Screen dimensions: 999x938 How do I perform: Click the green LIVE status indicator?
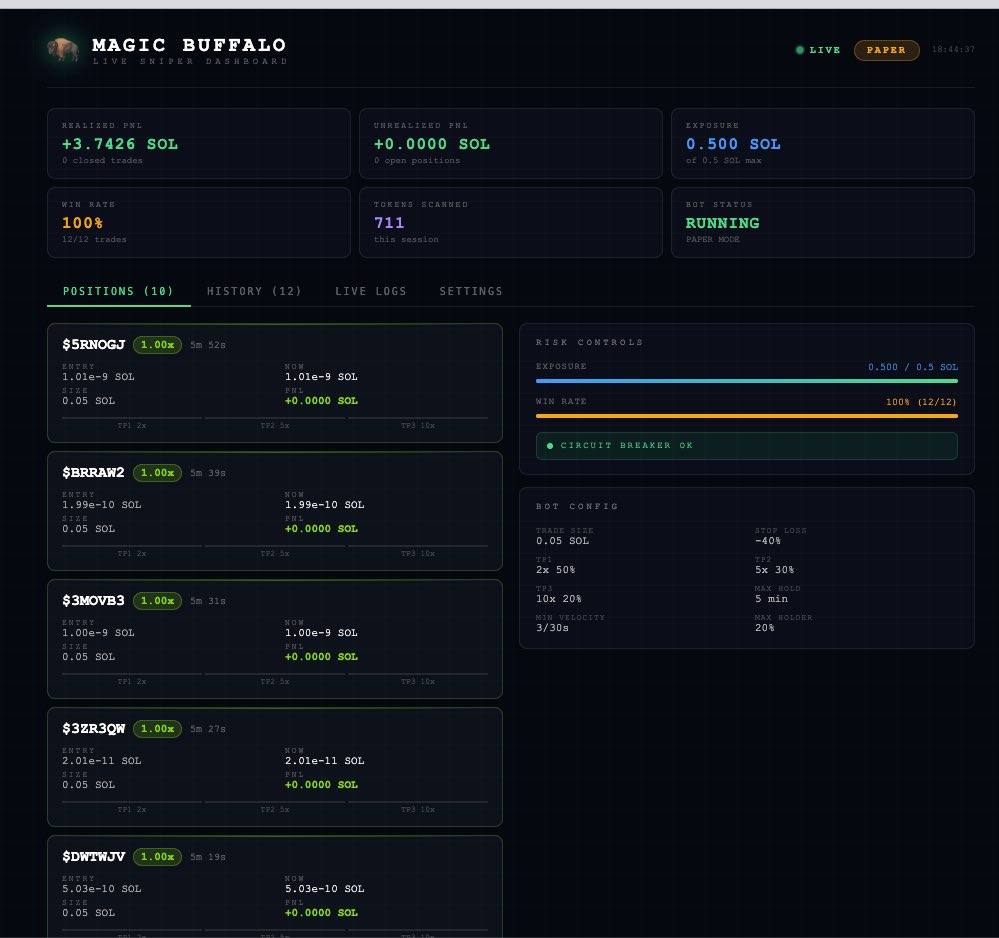[x=818, y=50]
